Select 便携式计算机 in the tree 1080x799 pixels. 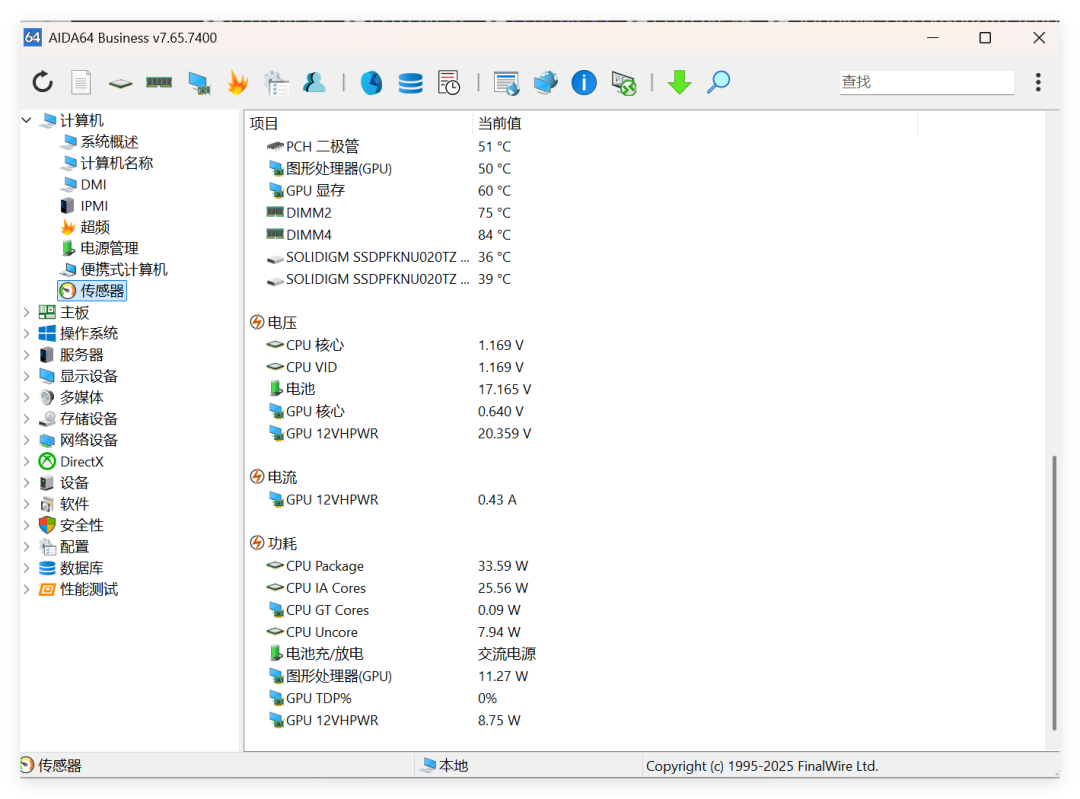coord(123,269)
